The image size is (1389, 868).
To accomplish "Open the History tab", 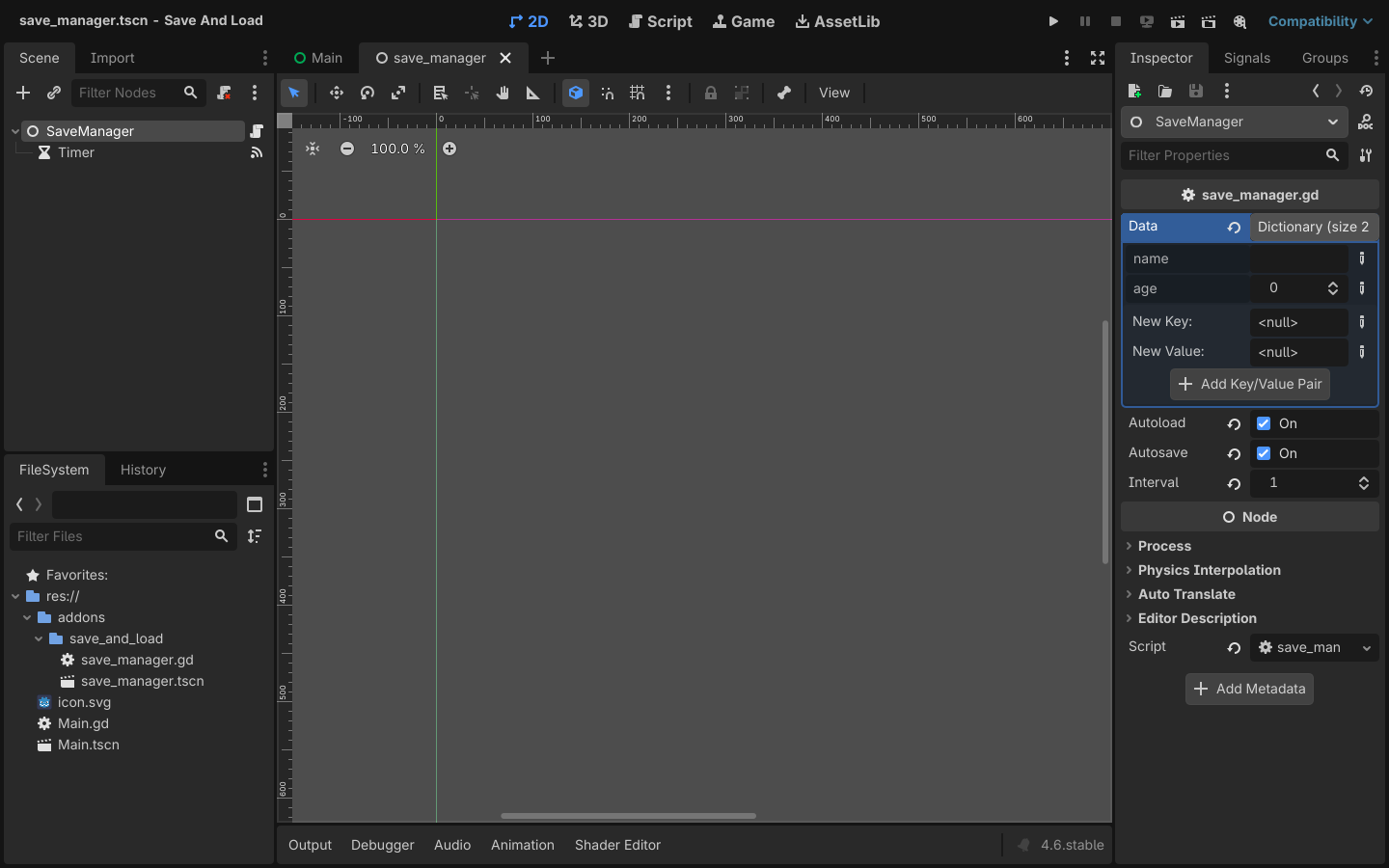I will [x=143, y=470].
